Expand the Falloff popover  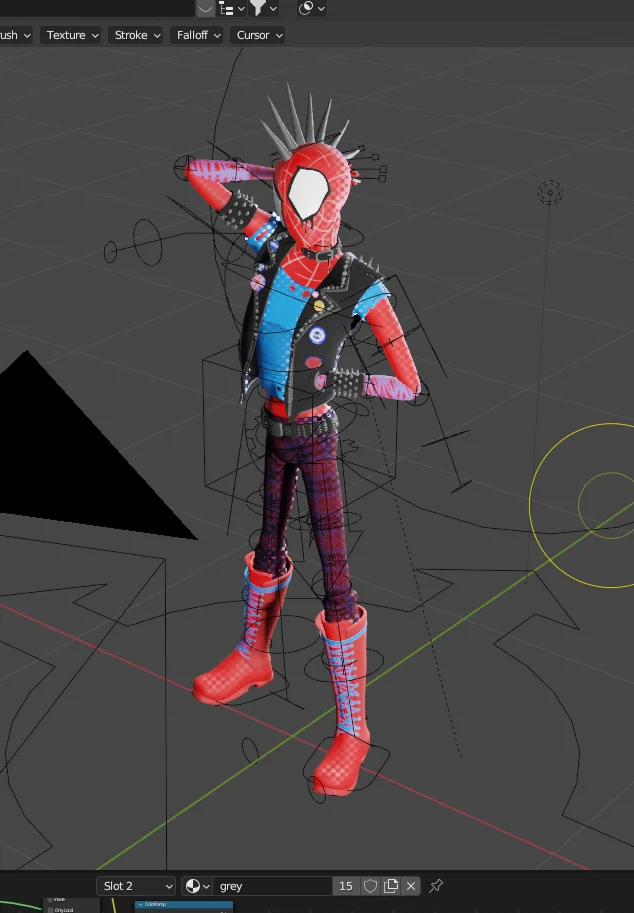coord(198,35)
